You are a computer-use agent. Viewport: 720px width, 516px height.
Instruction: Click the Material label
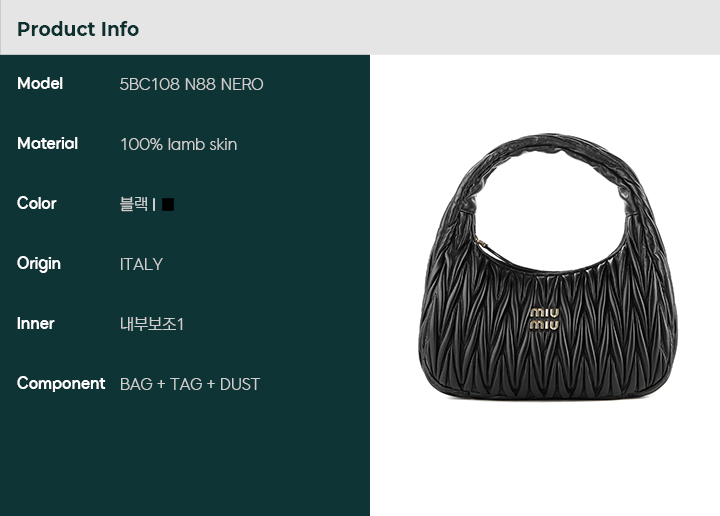coord(47,144)
